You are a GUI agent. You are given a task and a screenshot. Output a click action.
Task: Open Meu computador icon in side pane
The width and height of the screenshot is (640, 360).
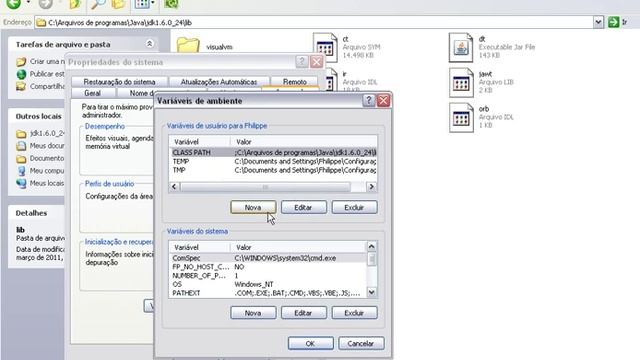point(21,171)
